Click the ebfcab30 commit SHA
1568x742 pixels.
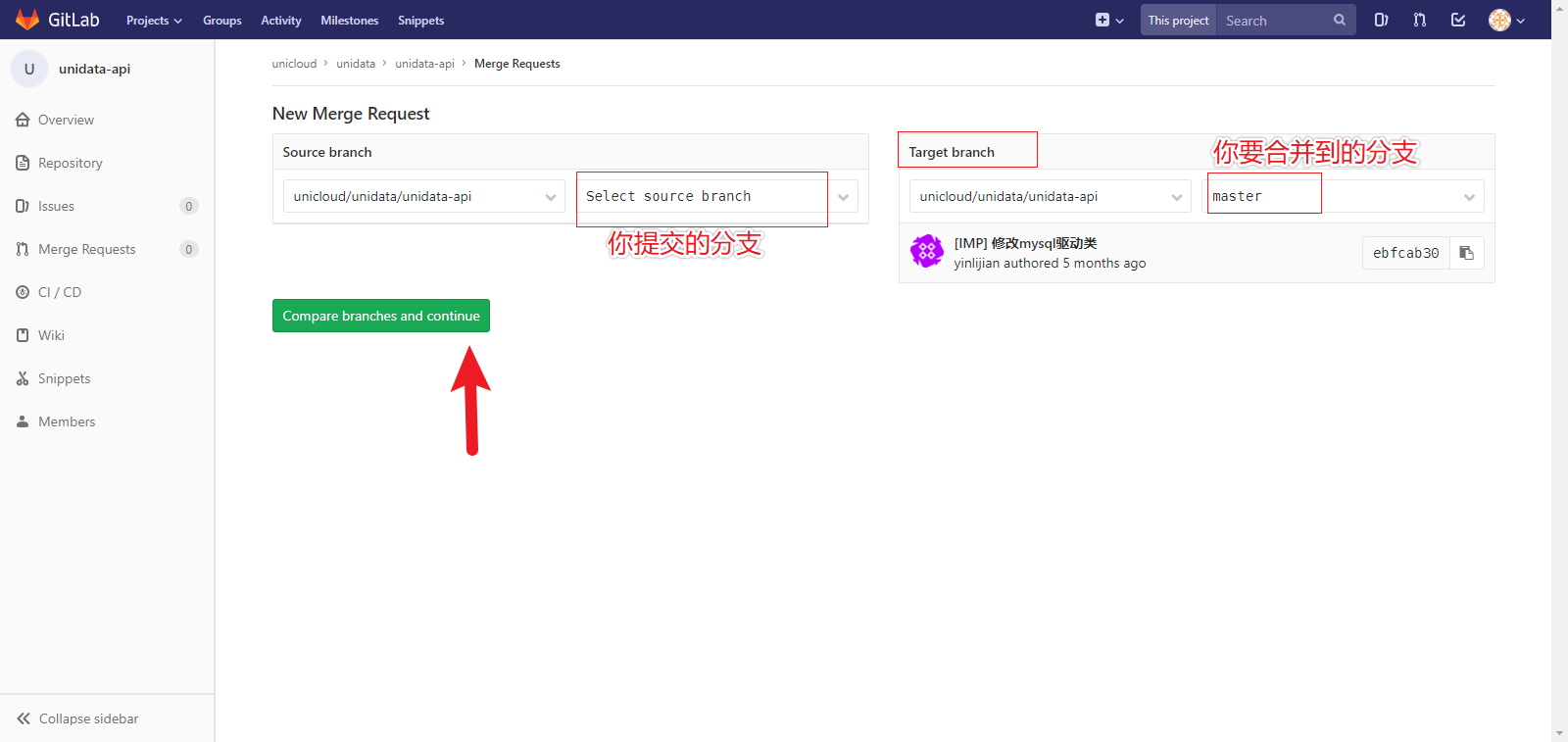click(1406, 253)
